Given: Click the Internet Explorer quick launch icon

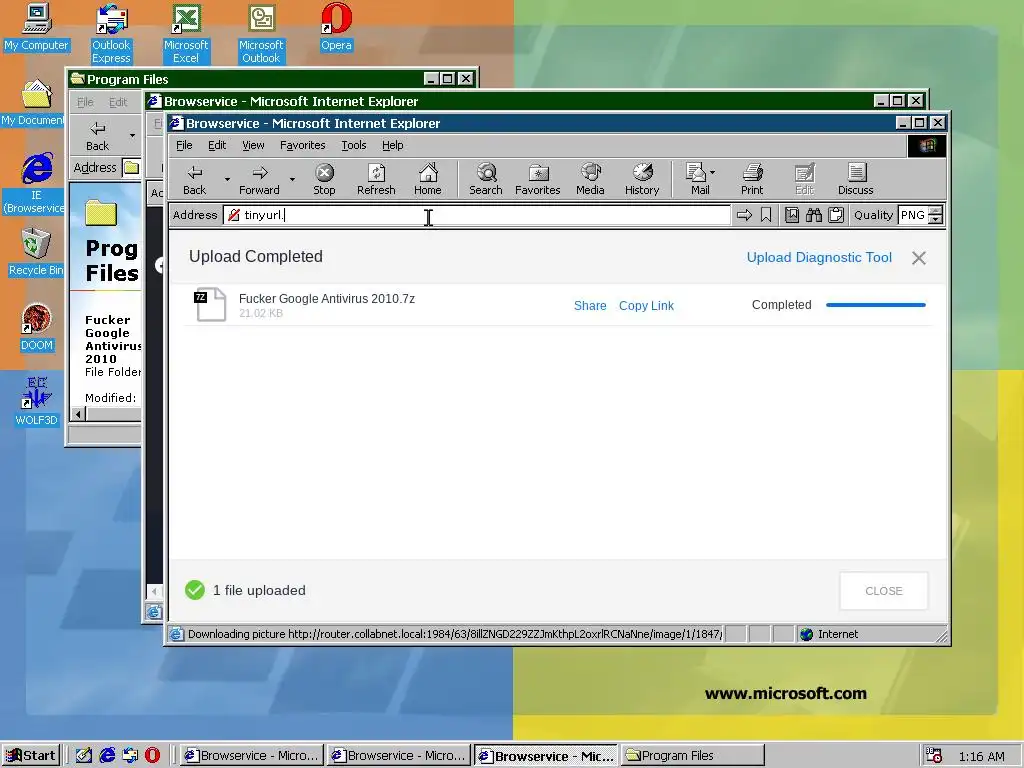Looking at the screenshot, I should 107,755.
